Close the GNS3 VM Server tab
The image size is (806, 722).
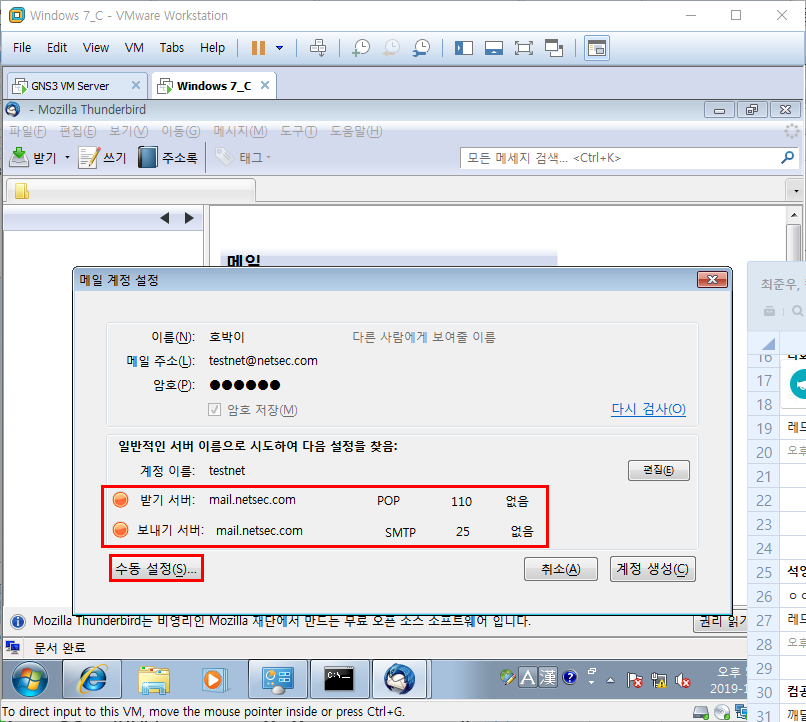click(x=136, y=85)
